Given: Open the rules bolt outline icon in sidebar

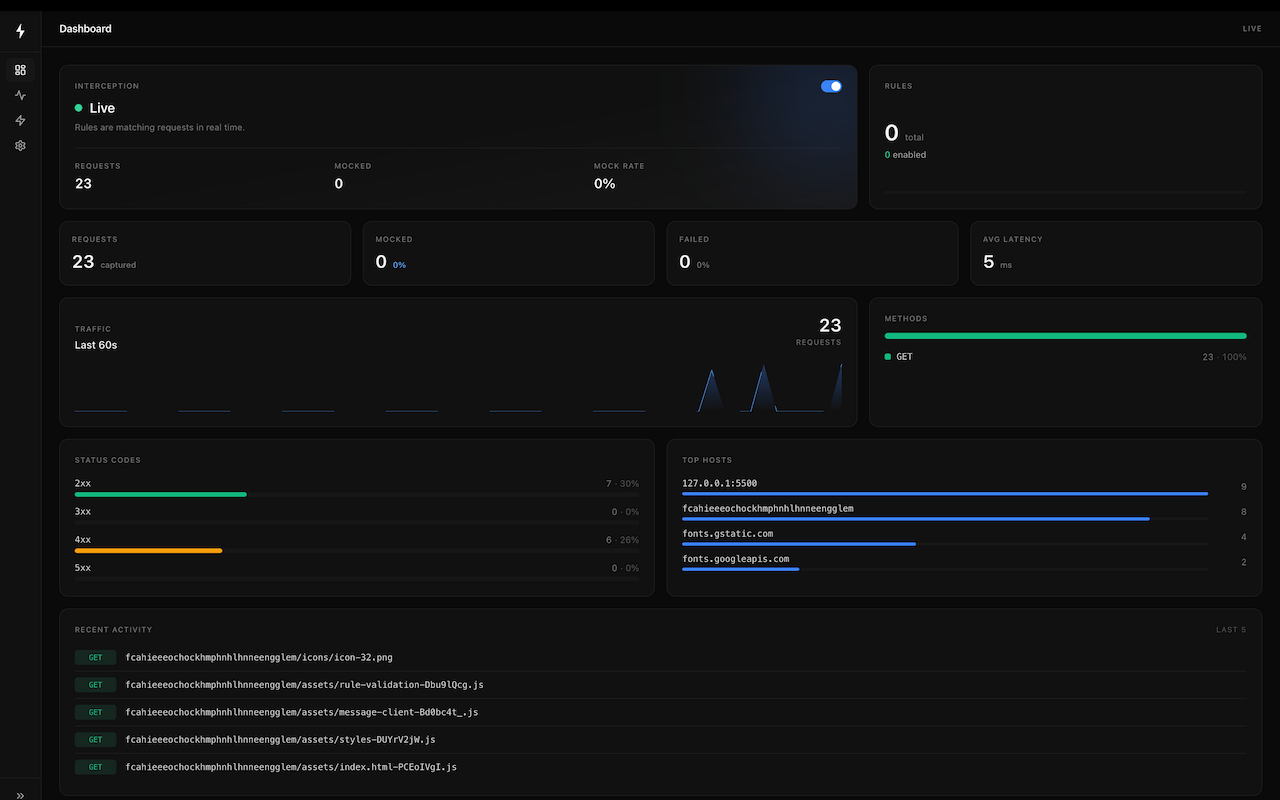Looking at the screenshot, I should (20, 120).
